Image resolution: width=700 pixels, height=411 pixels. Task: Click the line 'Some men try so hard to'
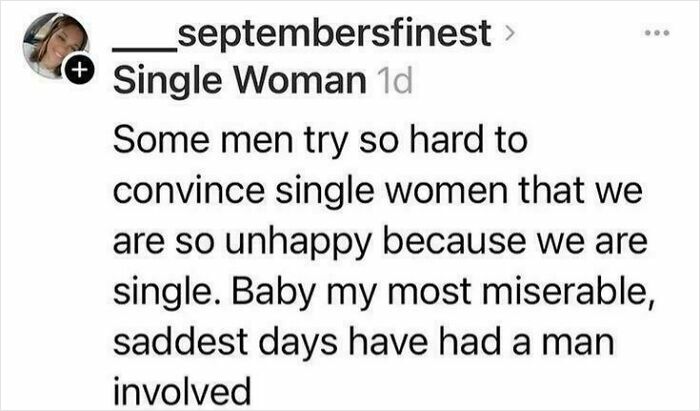click(319, 141)
